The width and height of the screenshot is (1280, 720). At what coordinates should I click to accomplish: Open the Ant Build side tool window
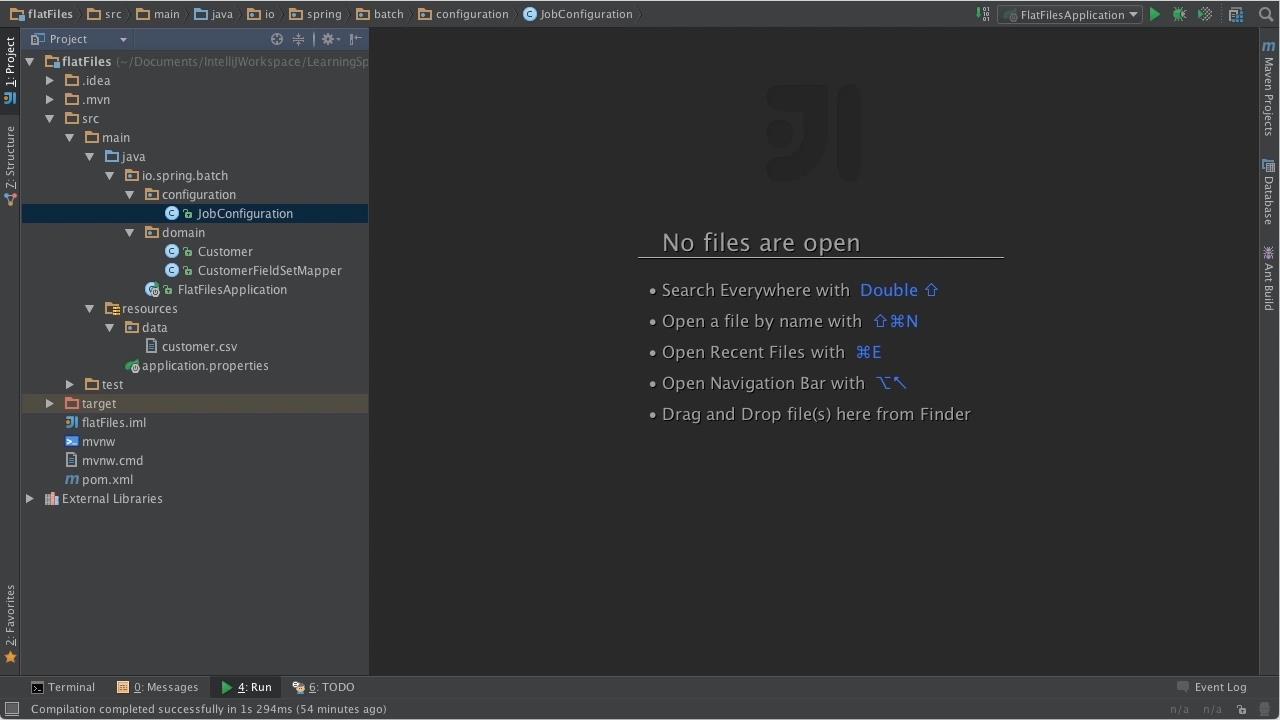tap(1268, 278)
